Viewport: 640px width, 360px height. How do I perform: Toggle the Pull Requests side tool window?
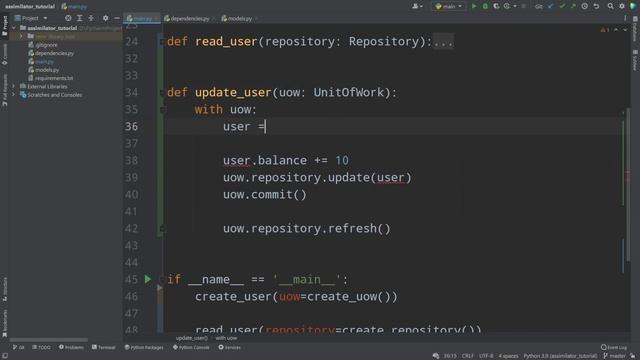click(4, 90)
